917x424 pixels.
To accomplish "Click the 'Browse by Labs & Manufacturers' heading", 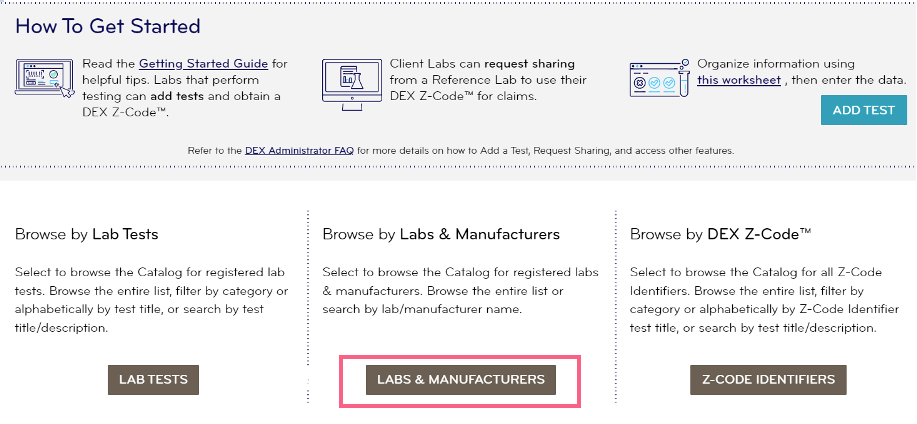I will click(x=441, y=234).
